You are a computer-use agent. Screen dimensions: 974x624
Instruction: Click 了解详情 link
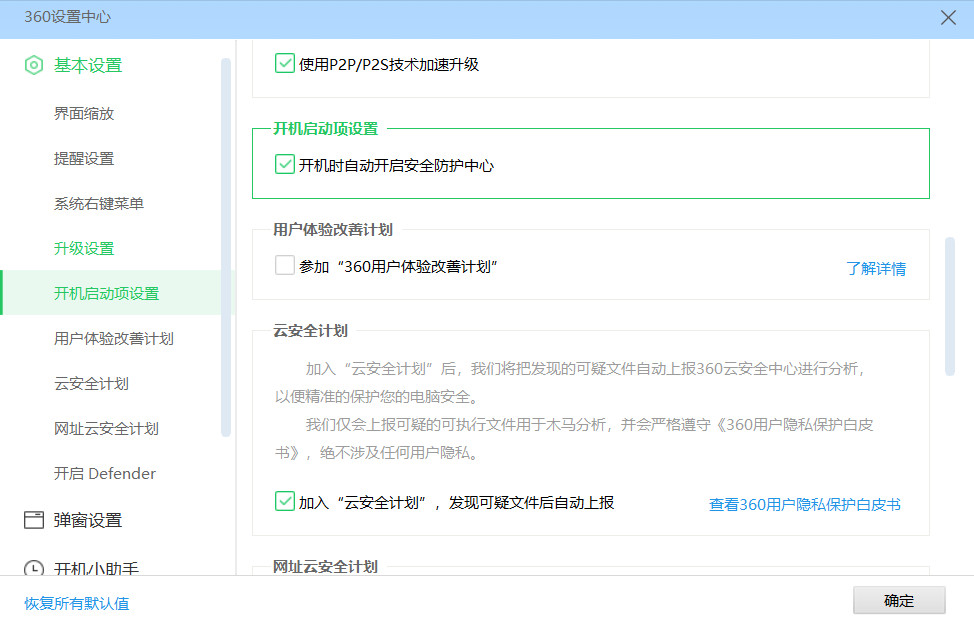point(876,269)
